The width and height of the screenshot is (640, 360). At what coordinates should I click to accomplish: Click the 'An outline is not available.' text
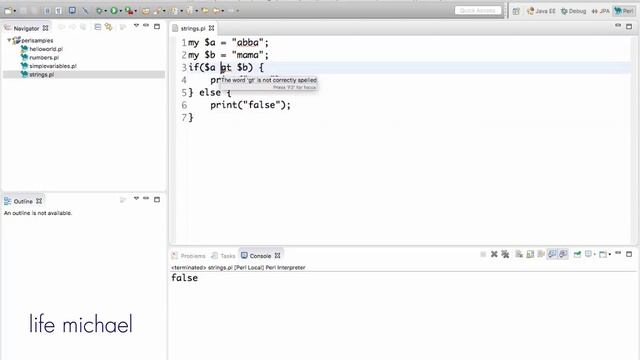click(x=38, y=213)
